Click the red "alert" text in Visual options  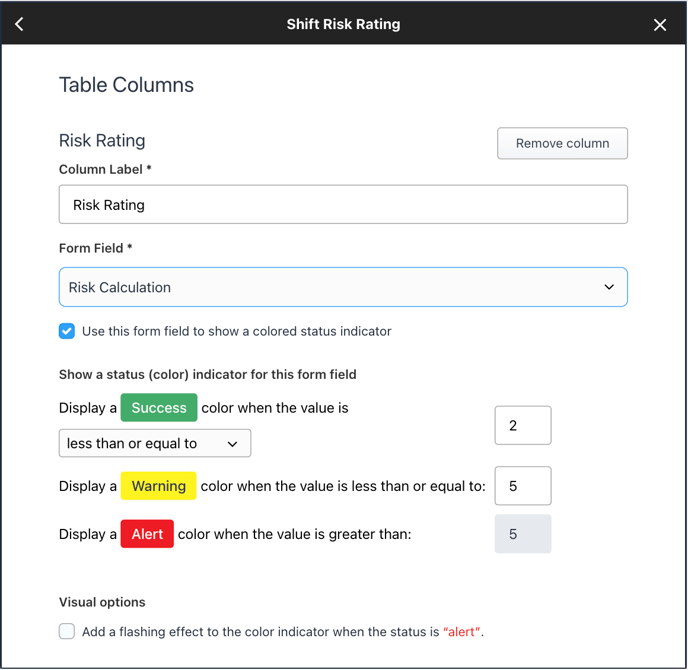pyautogui.click(x=462, y=632)
